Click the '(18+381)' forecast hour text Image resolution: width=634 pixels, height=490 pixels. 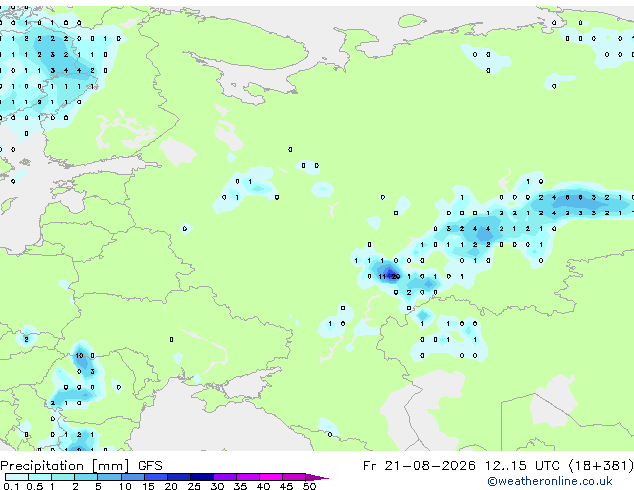tap(601, 466)
